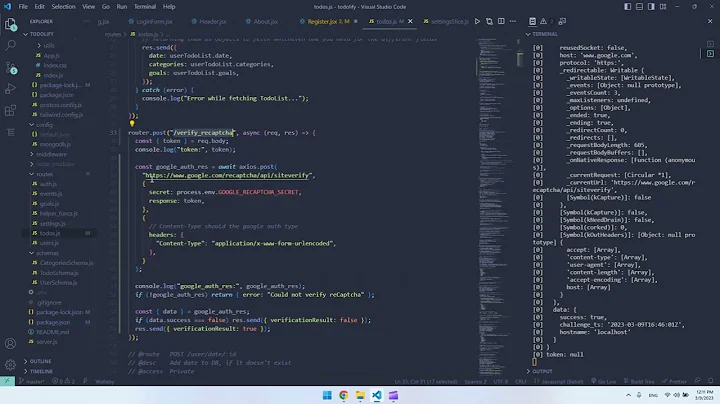Viewport: 720px width, 404px height.
Task: Expand the OUTLINE section
Action: 40,361
